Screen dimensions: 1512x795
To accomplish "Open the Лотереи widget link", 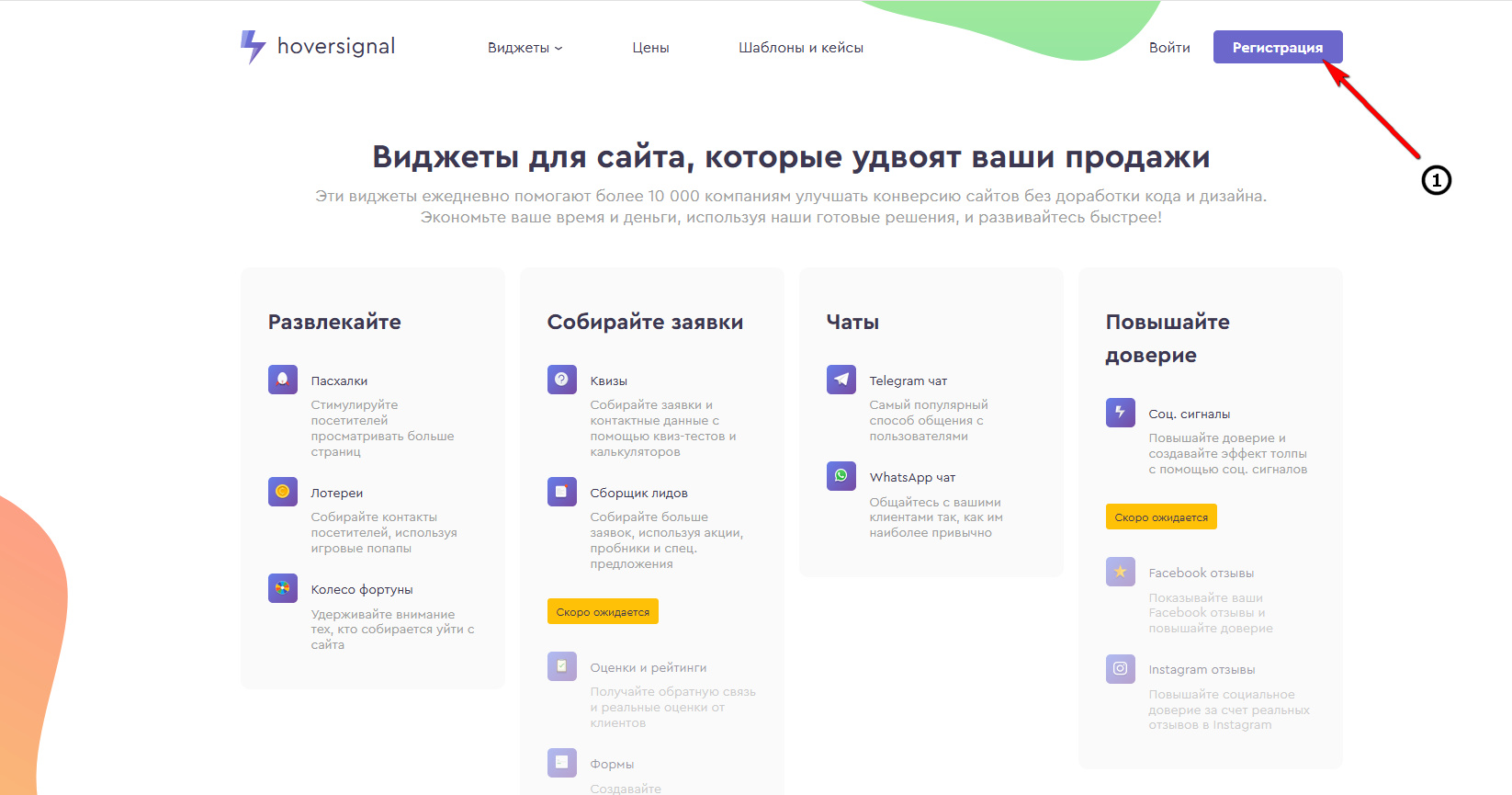I will pos(337,494).
